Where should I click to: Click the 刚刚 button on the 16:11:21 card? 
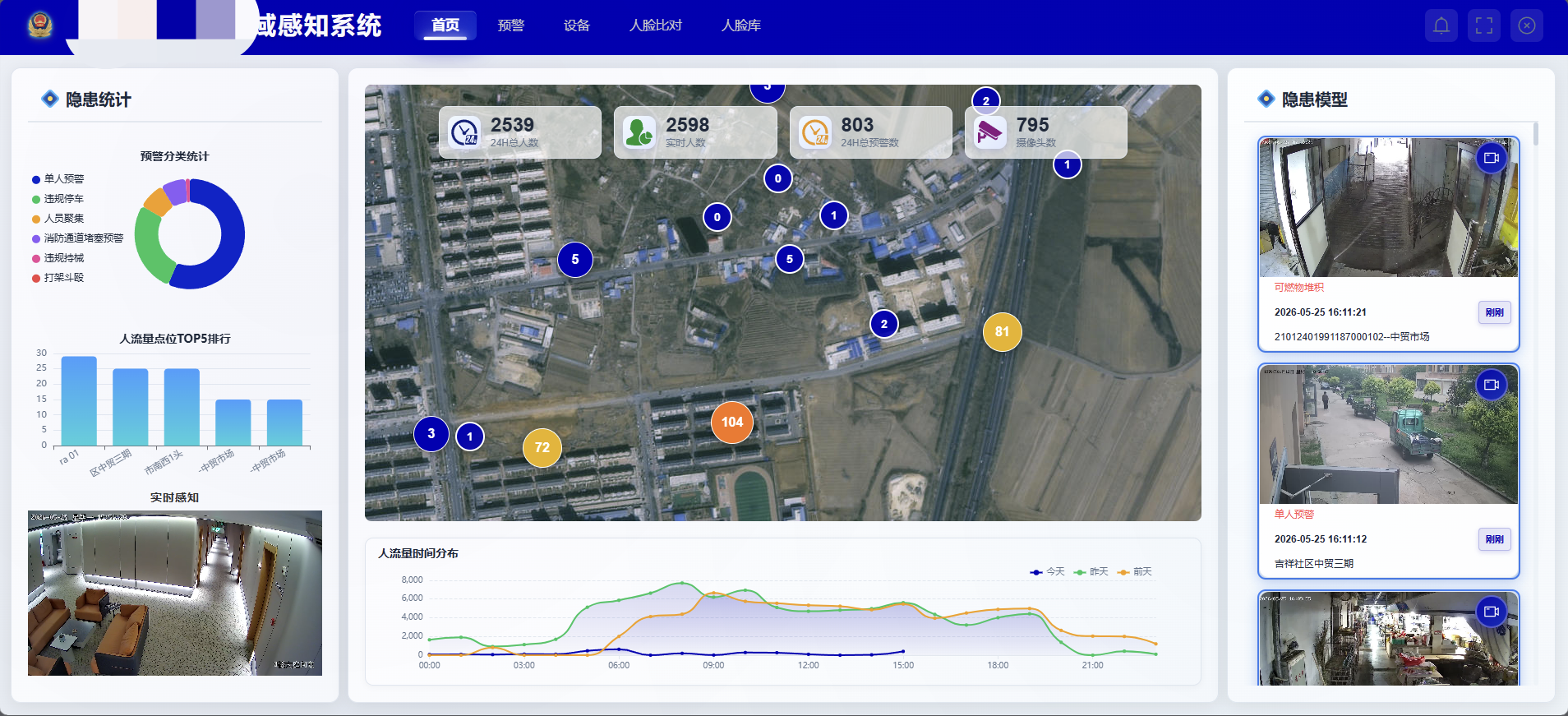1495,312
